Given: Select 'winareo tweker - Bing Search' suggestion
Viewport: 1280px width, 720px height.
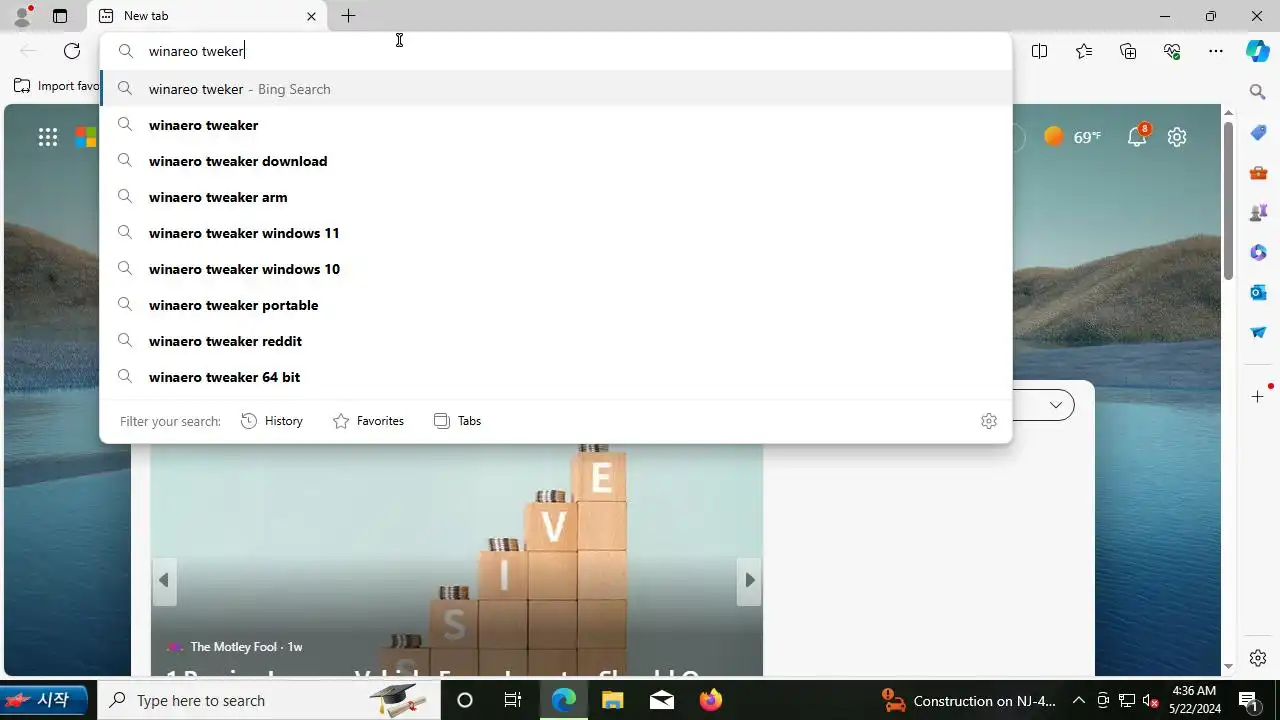Looking at the screenshot, I should (x=556, y=89).
